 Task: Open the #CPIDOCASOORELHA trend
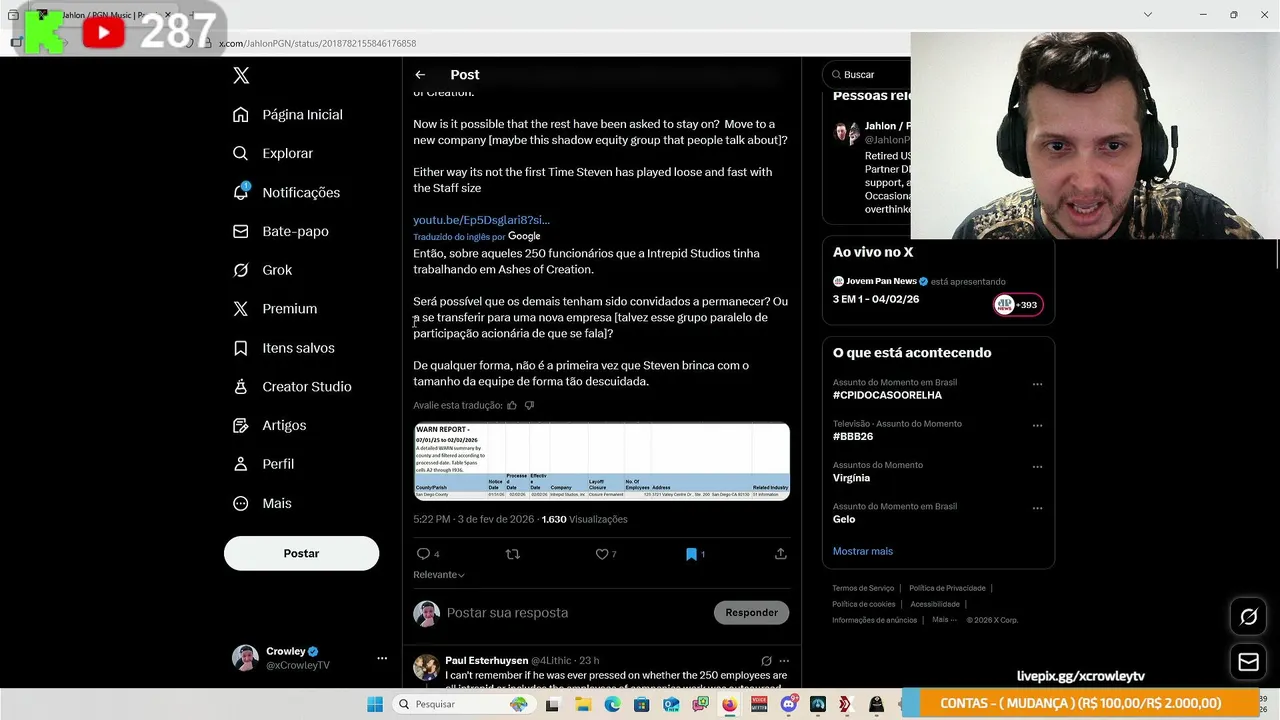(887, 395)
